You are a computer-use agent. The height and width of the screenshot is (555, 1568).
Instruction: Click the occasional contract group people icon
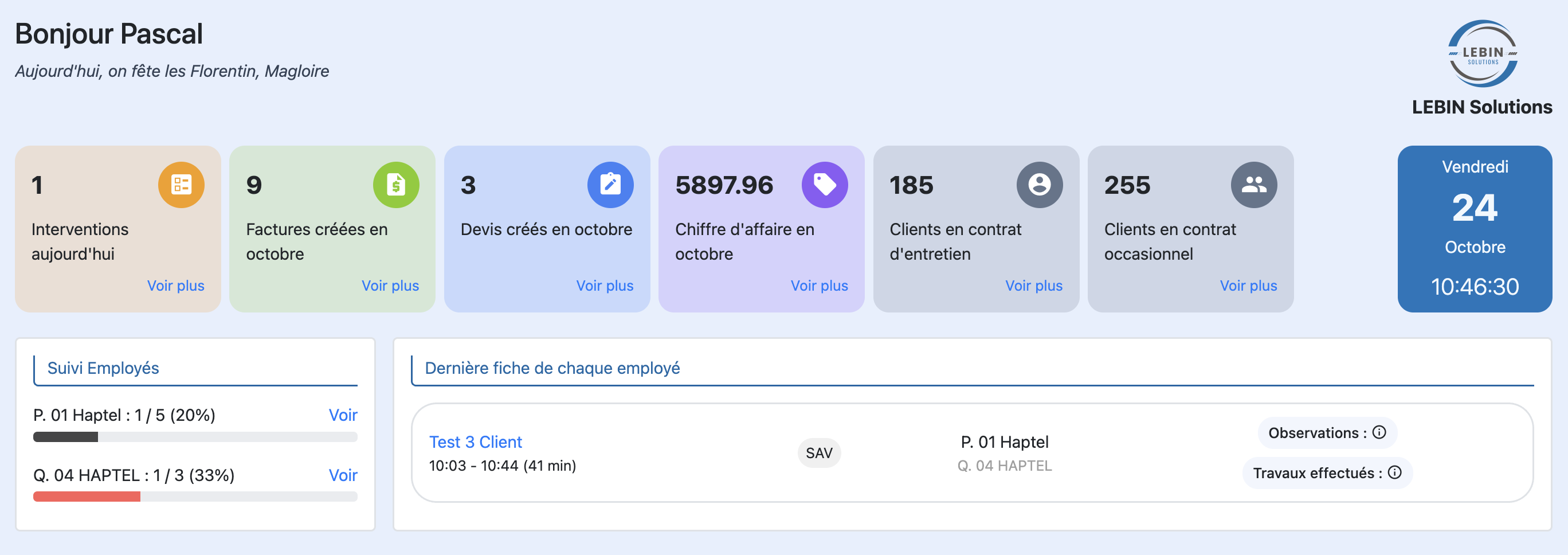point(1253,185)
